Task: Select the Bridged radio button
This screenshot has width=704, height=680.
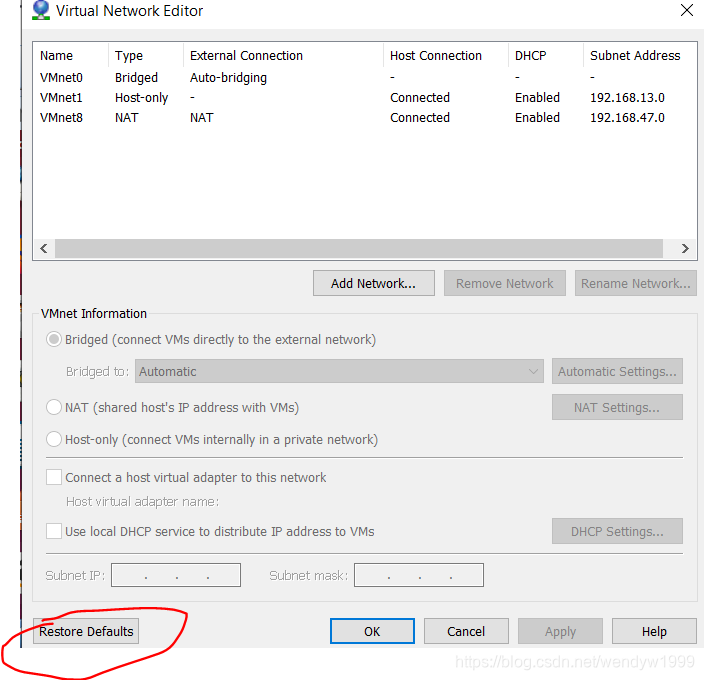Action: point(54,339)
